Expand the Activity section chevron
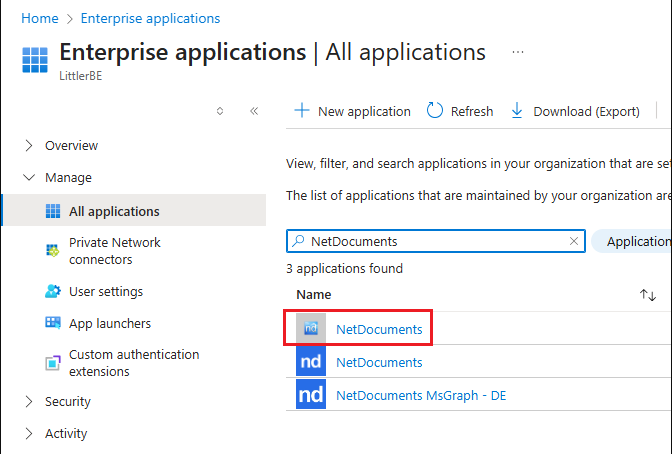The image size is (672, 454). [29, 433]
